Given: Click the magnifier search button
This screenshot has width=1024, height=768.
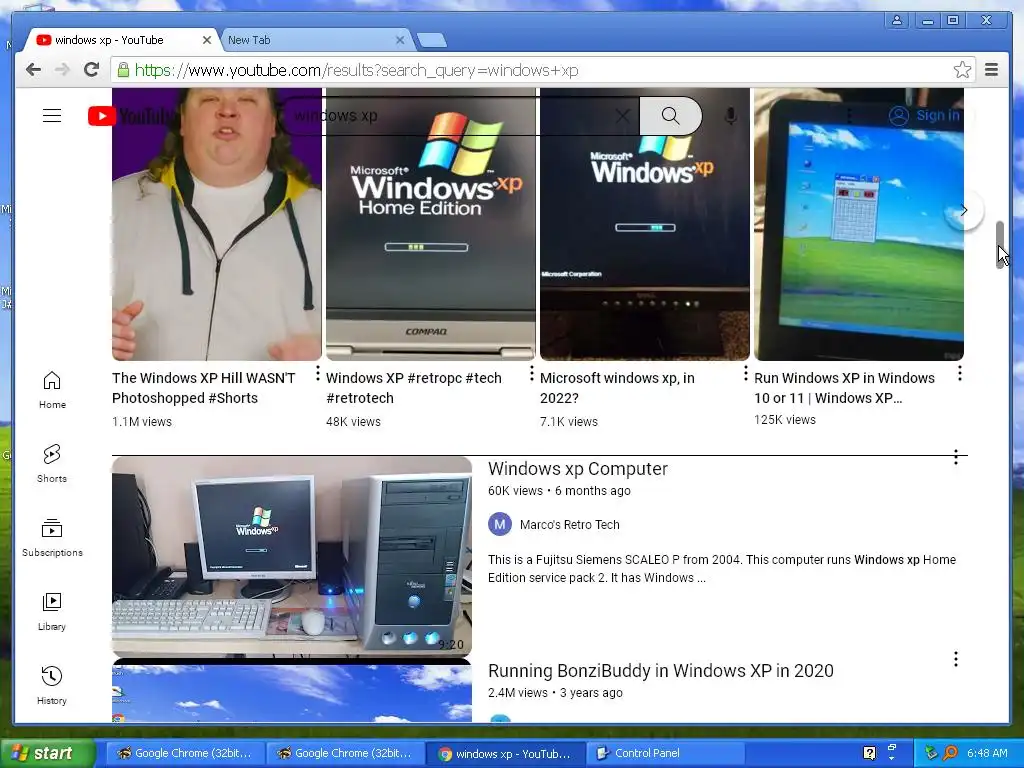Looking at the screenshot, I should point(671,116).
